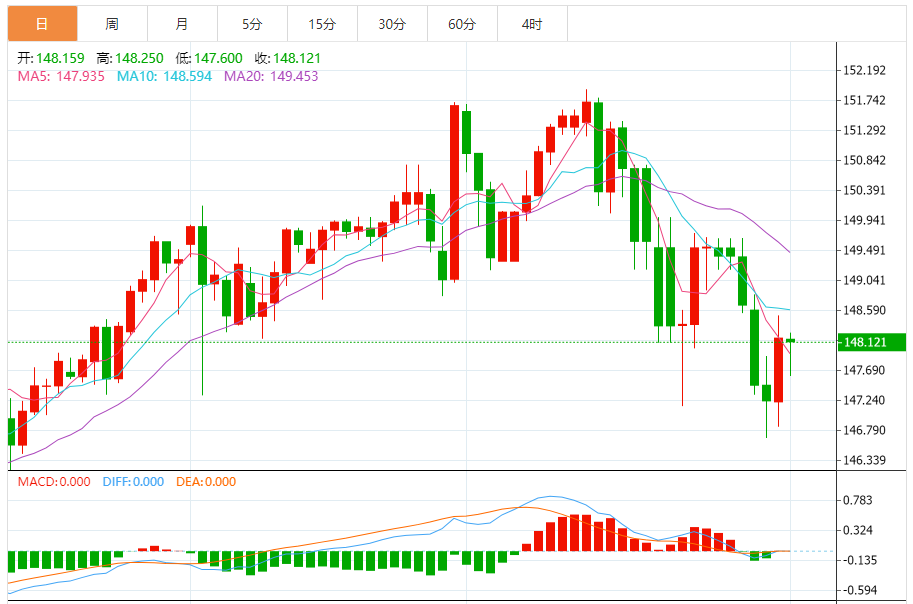Switch to the monthly 月 tab
The height and width of the screenshot is (604, 913).
click(182, 24)
